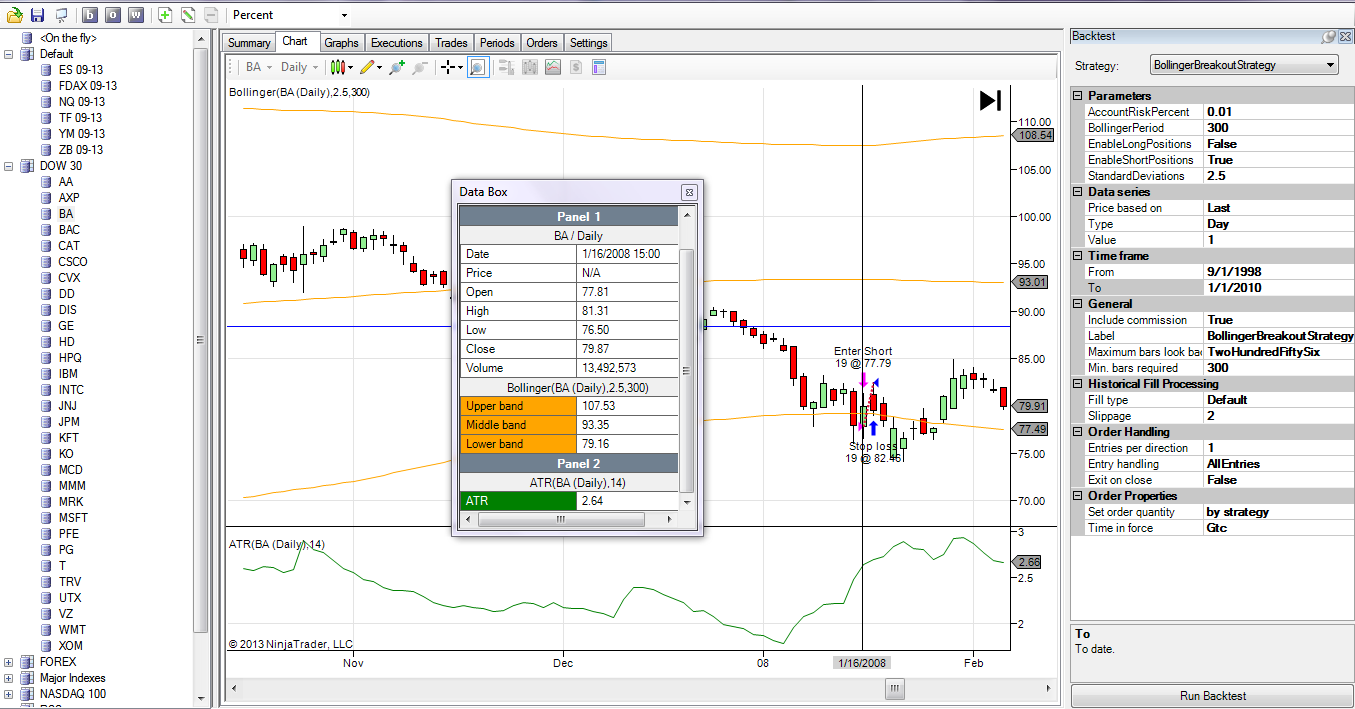Click the Slippage value 2

click(1278, 416)
